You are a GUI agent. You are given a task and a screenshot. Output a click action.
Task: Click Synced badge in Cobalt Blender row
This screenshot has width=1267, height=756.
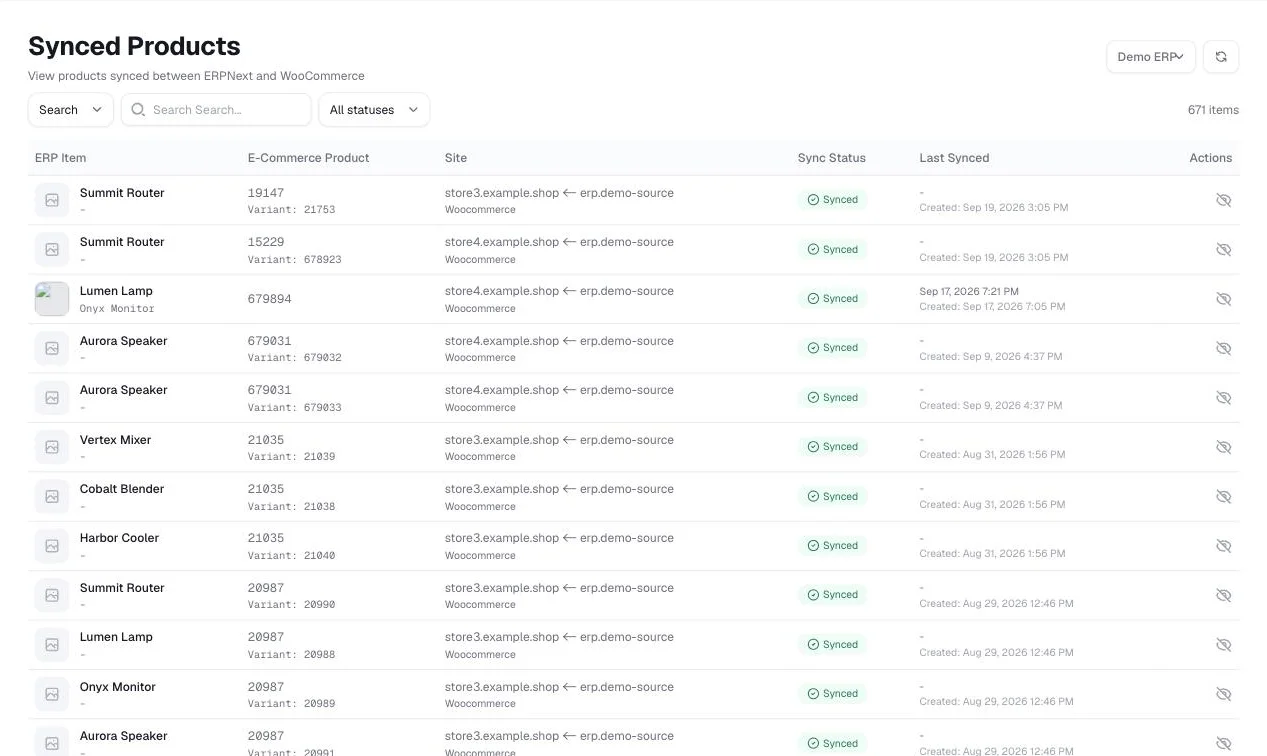pyautogui.click(x=832, y=496)
